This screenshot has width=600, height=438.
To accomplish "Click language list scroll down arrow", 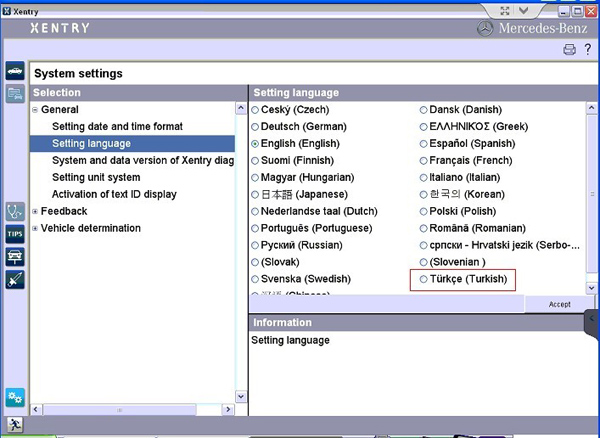I will click(591, 288).
